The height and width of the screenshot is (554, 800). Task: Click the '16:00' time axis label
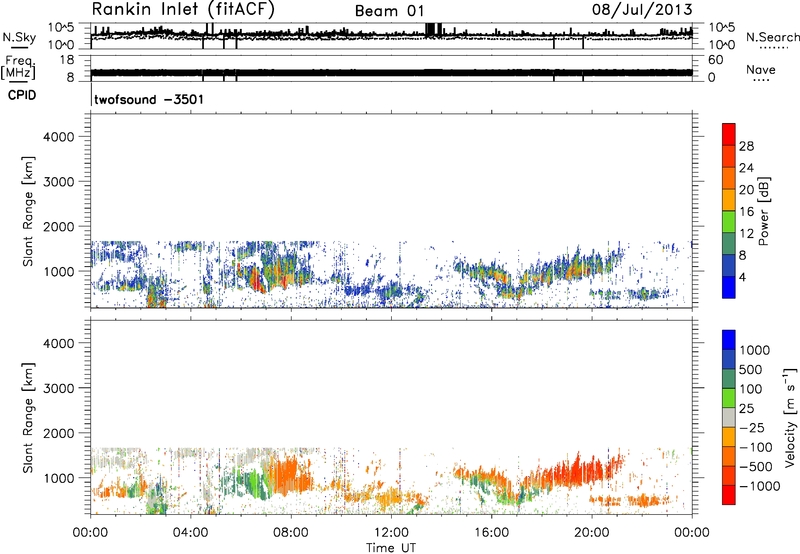coord(491,533)
